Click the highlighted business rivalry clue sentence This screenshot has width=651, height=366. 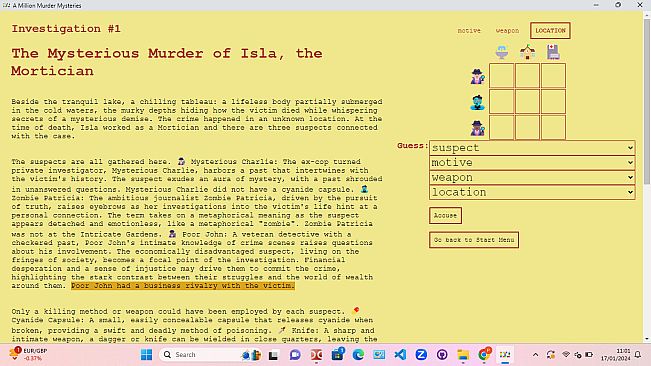[x=183, y=285]
